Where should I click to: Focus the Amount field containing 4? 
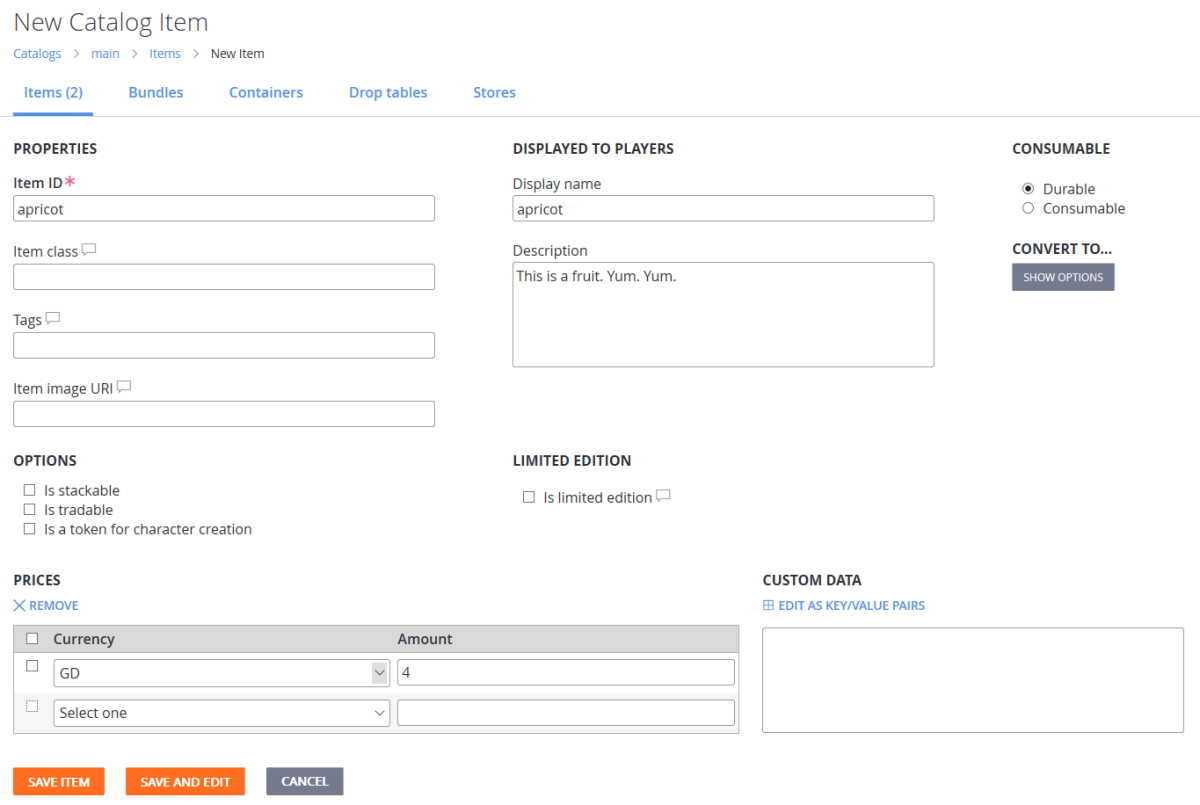(566, 673)
